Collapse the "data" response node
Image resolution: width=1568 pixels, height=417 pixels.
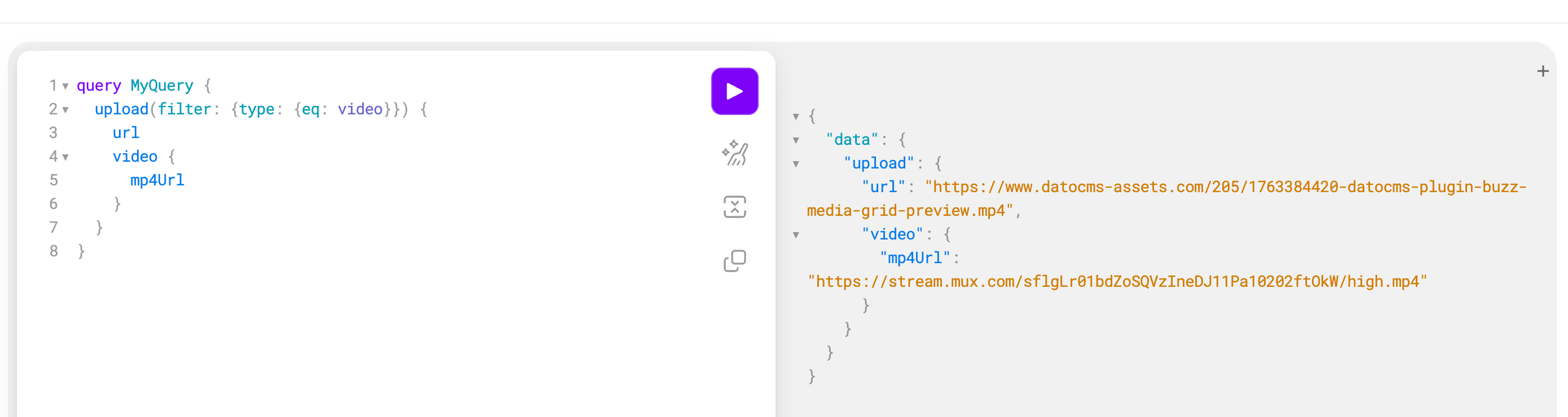(796, 140)
